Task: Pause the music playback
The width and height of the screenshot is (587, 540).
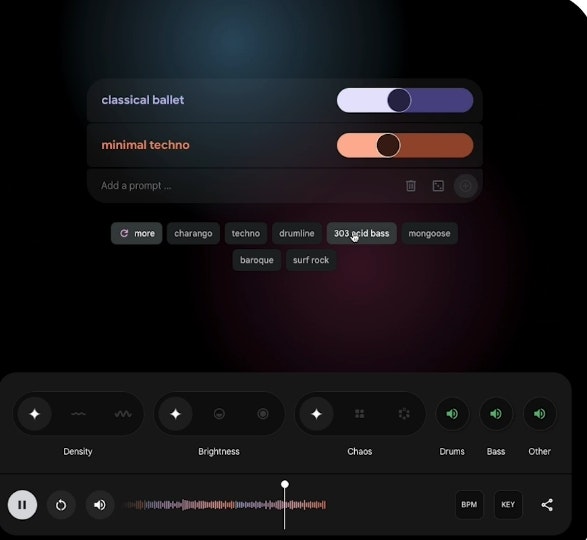Action: [x=22, y=505]
